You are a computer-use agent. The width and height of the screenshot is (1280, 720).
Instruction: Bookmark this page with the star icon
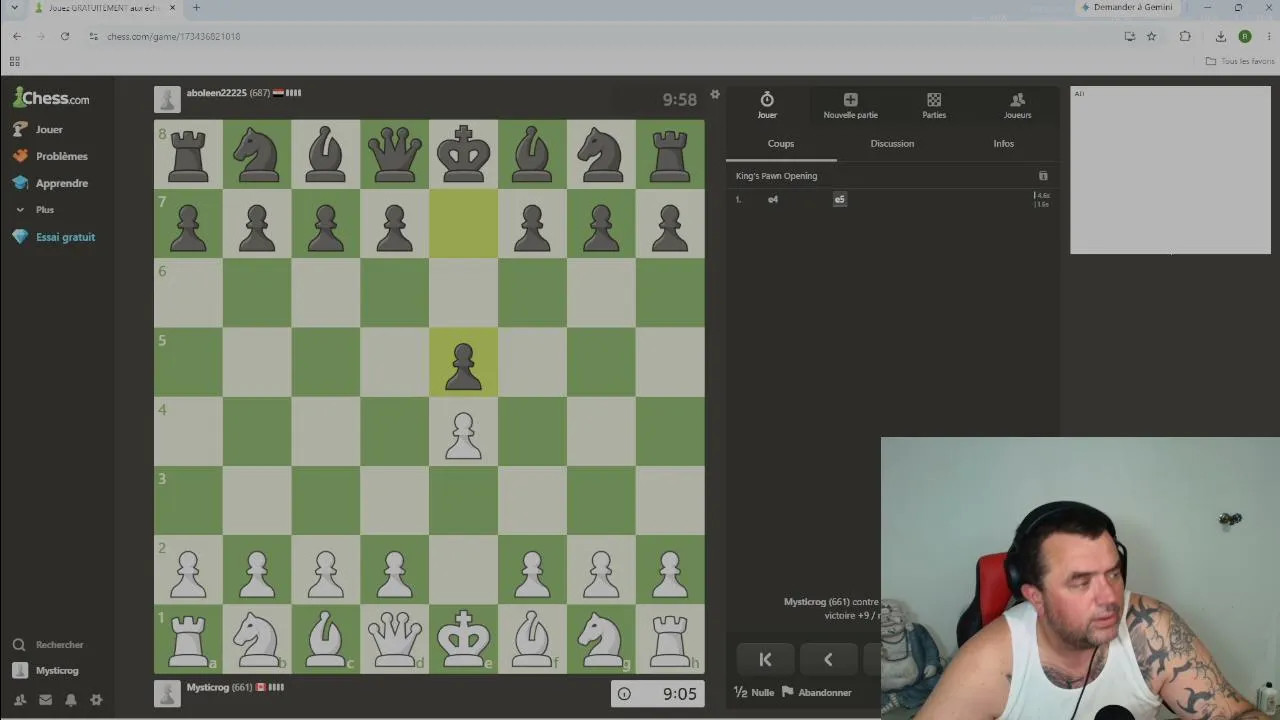[1151, 36]
